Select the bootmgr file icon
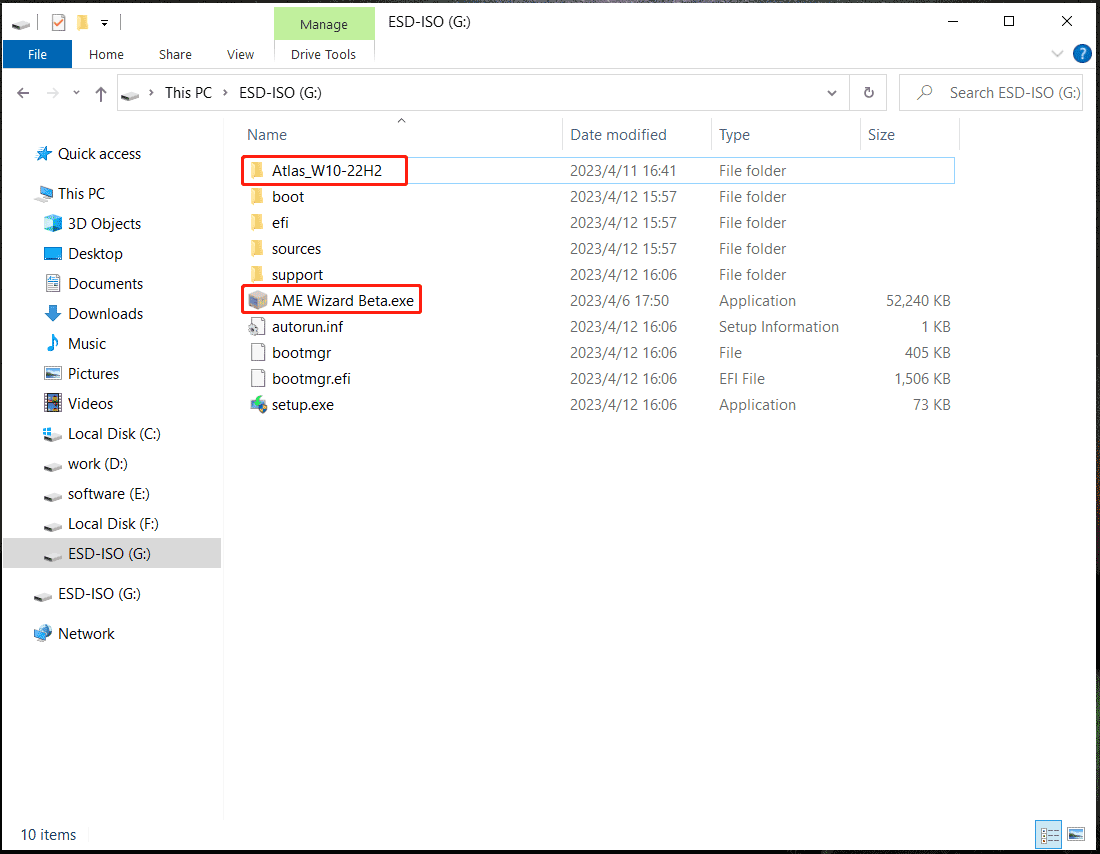This screenshot has width=1100, height=854. point(257,352)
